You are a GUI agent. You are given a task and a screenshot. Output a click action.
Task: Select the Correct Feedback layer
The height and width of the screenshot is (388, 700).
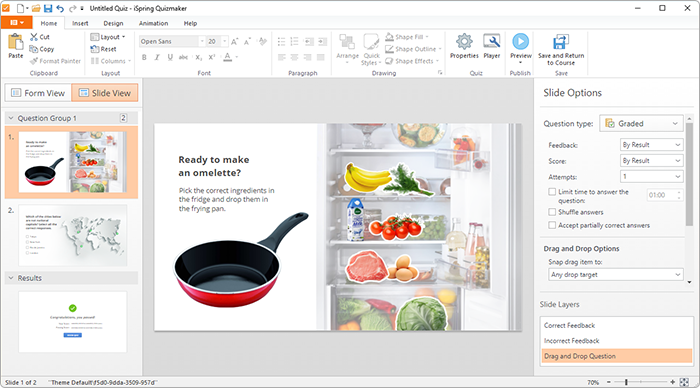(x=616, y=325)
